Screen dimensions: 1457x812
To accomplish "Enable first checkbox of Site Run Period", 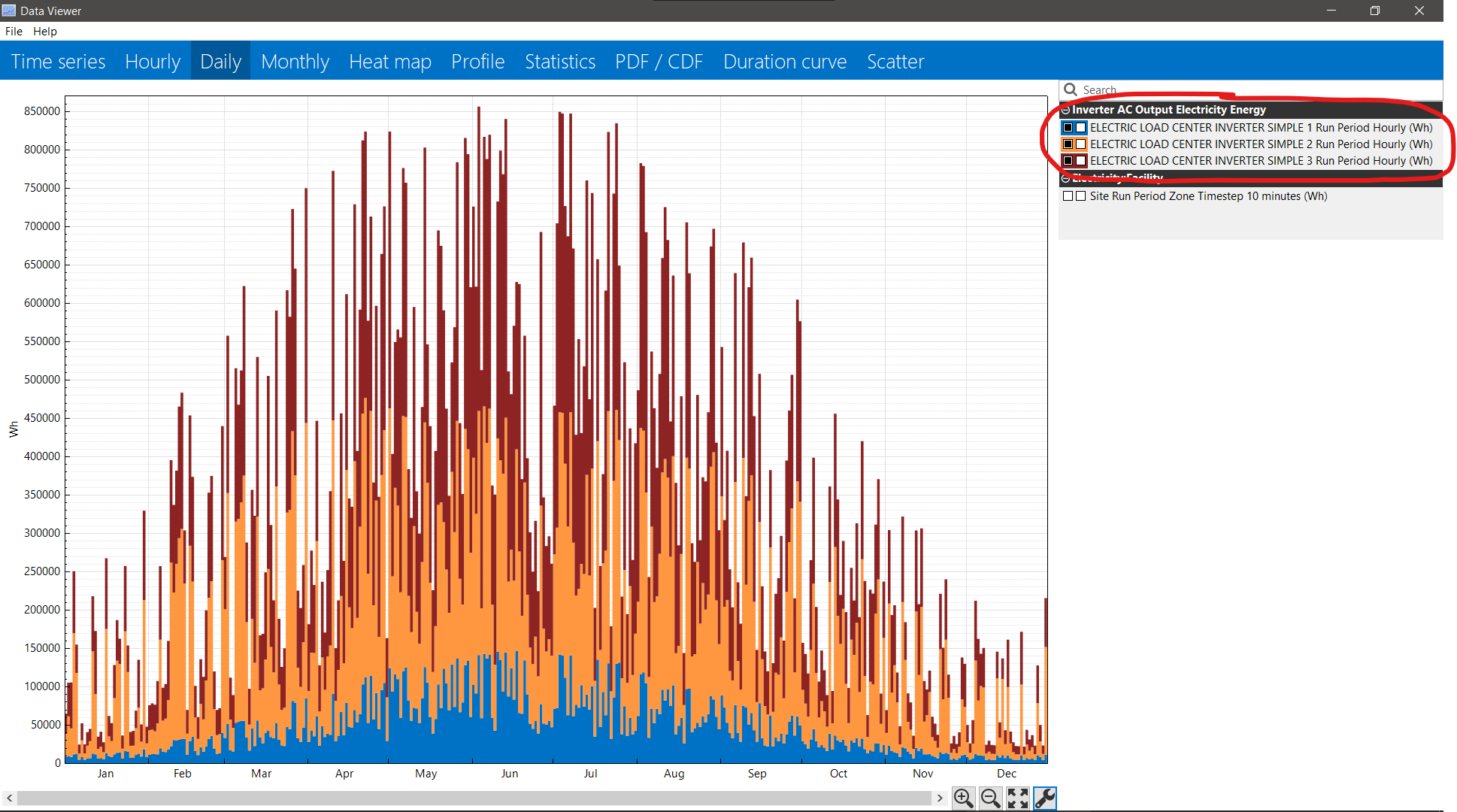I will [x=1068, y=196].
